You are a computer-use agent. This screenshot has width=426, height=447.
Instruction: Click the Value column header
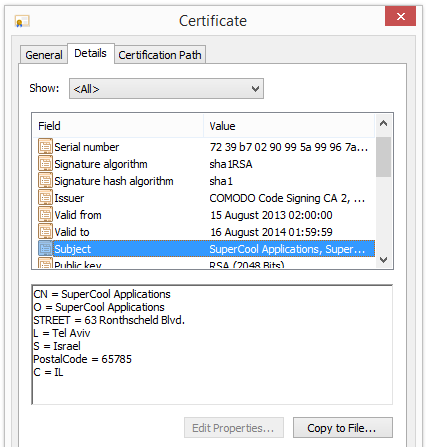[289, 126]
